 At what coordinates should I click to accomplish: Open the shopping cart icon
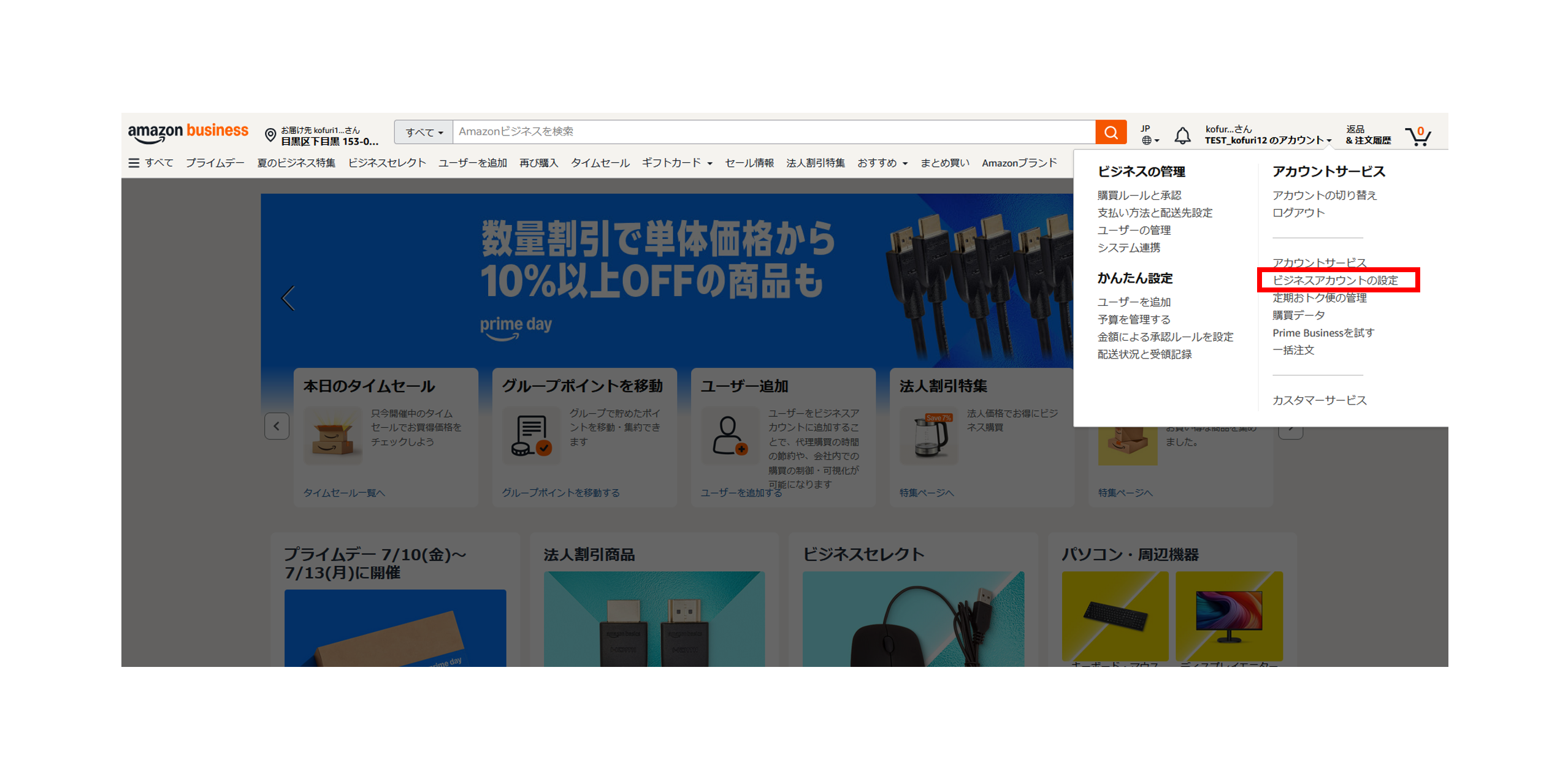pyautogui.click(x=1418, y=135)
